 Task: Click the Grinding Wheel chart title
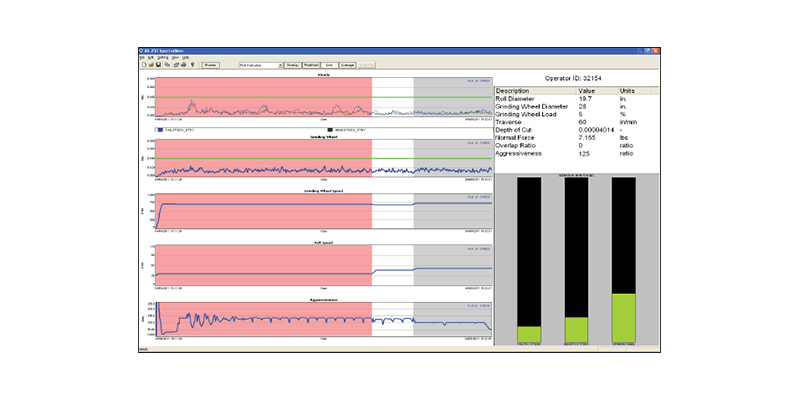coord(324,137)
